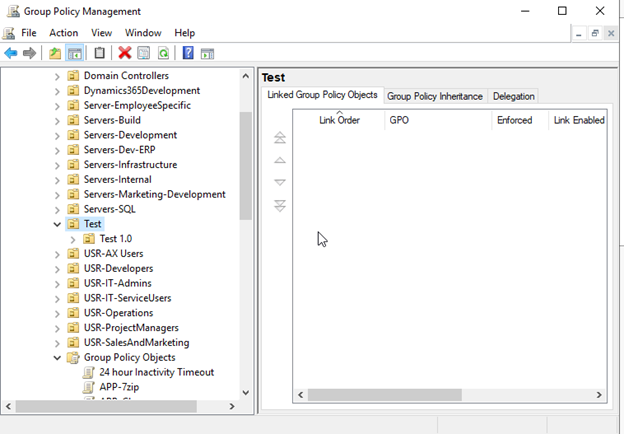This screenshot has width=624, height=434.
Task: Expand the Domain Controllers node
Action: (57, 76)
